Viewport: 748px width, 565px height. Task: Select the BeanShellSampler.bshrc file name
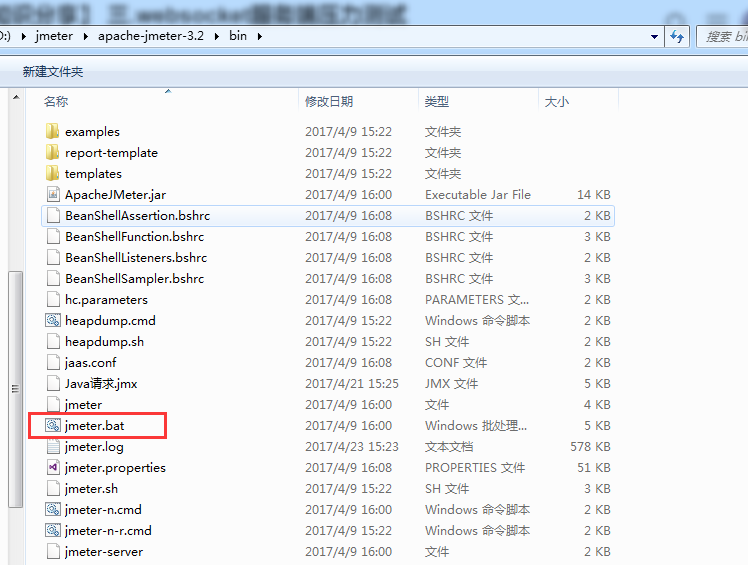(135, 279)
